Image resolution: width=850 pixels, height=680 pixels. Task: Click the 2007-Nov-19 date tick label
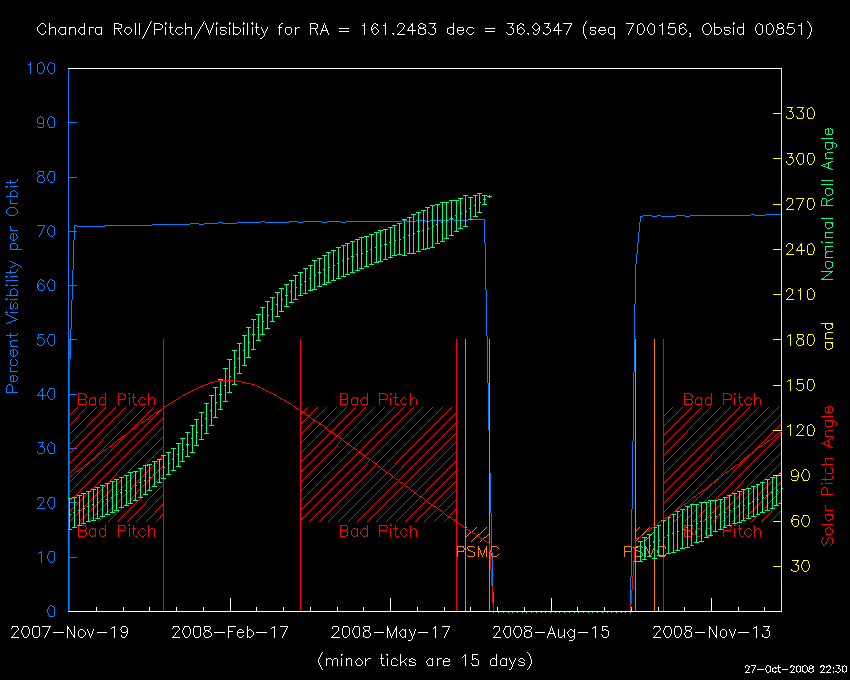(69, 632)
